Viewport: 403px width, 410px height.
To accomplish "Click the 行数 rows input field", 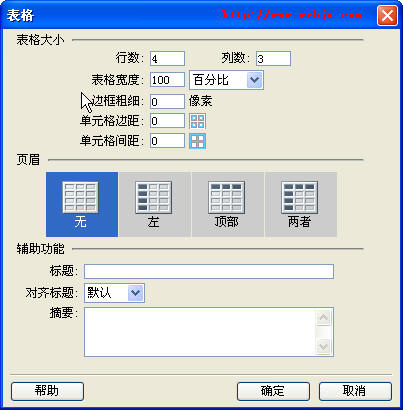I will [167, 59].
